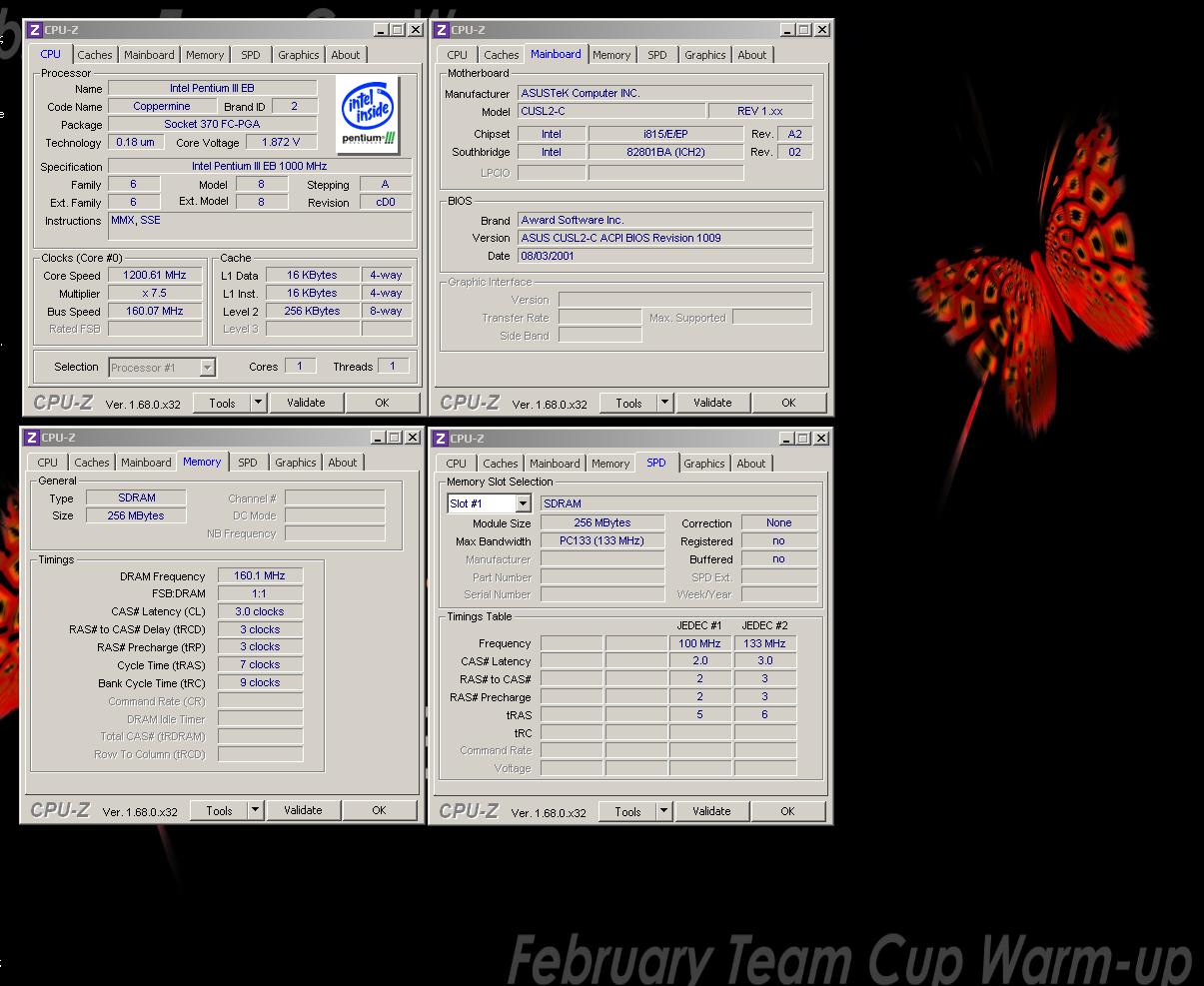Screen dimensions: 1204x986
Task: Click the Intel Pentium III EB name field
Action: (x=212, y=88)
